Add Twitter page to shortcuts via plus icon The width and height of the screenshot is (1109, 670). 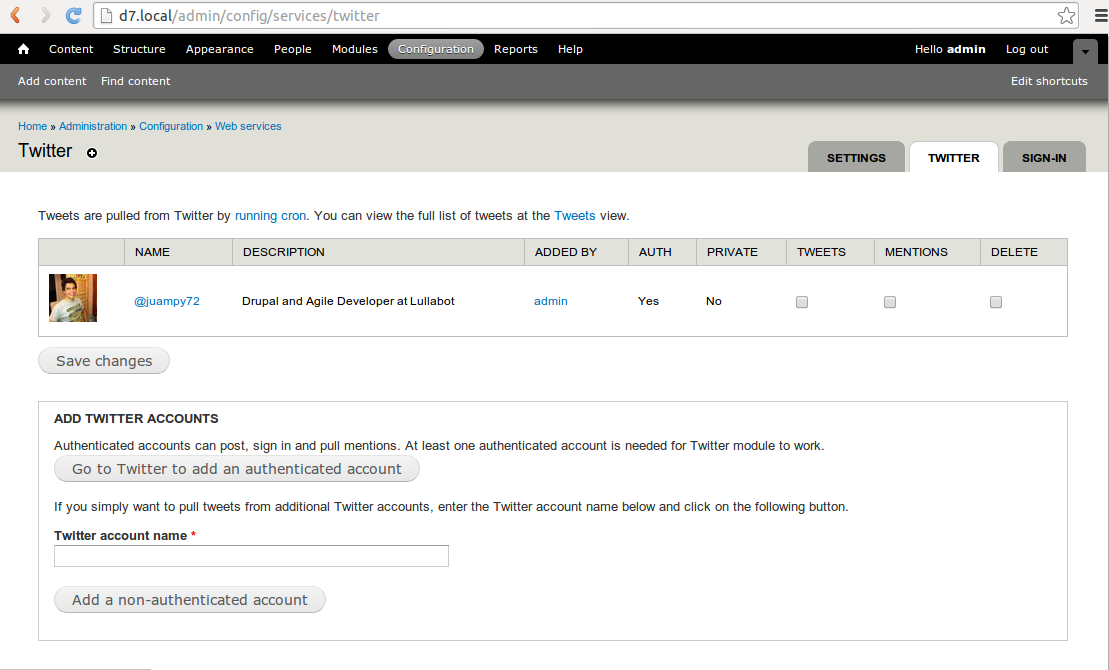point(92,153)
